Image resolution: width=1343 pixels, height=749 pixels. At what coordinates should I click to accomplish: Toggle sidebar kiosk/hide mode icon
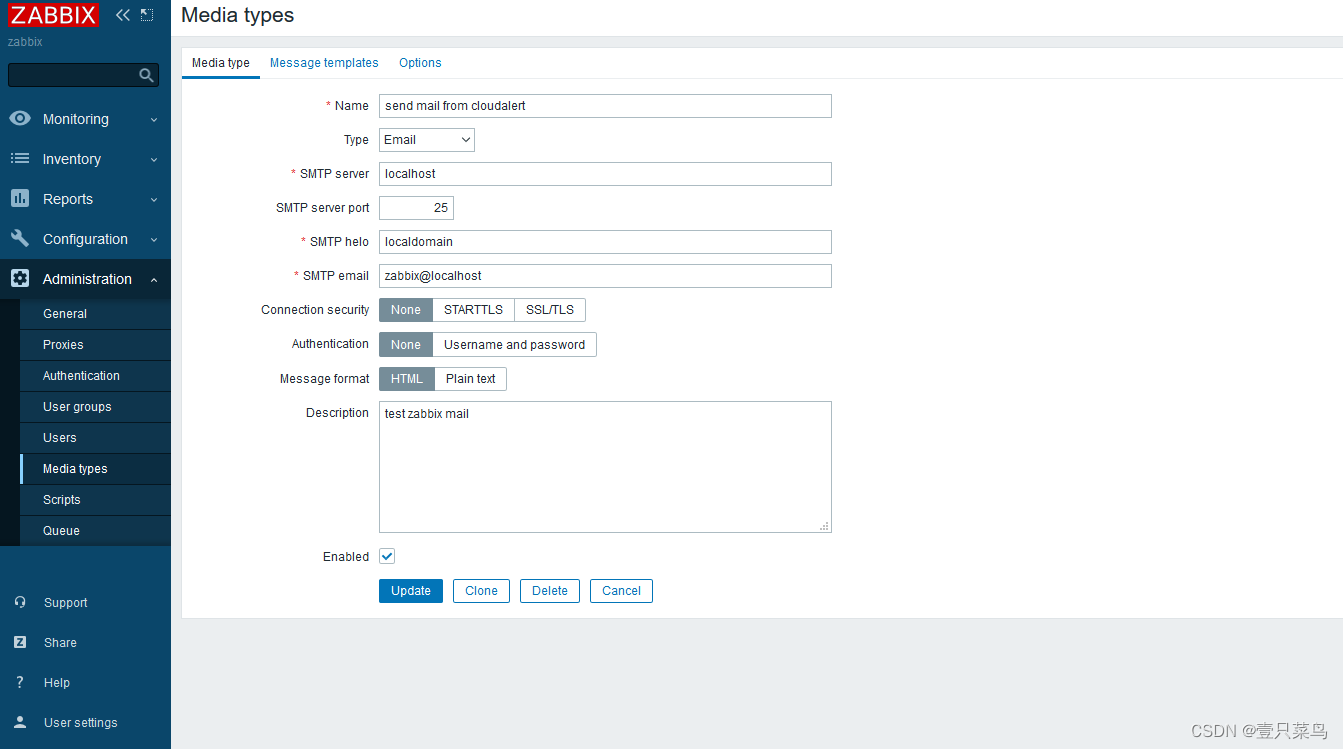[147, 15]
